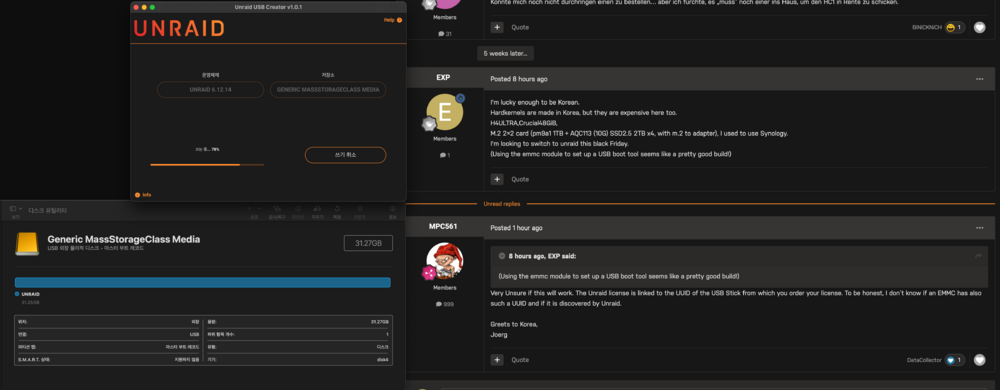Viewport: 1000px width, 390px height.
Task: View BINICKNICH's reaction on top post
Action: click(955, 27)
